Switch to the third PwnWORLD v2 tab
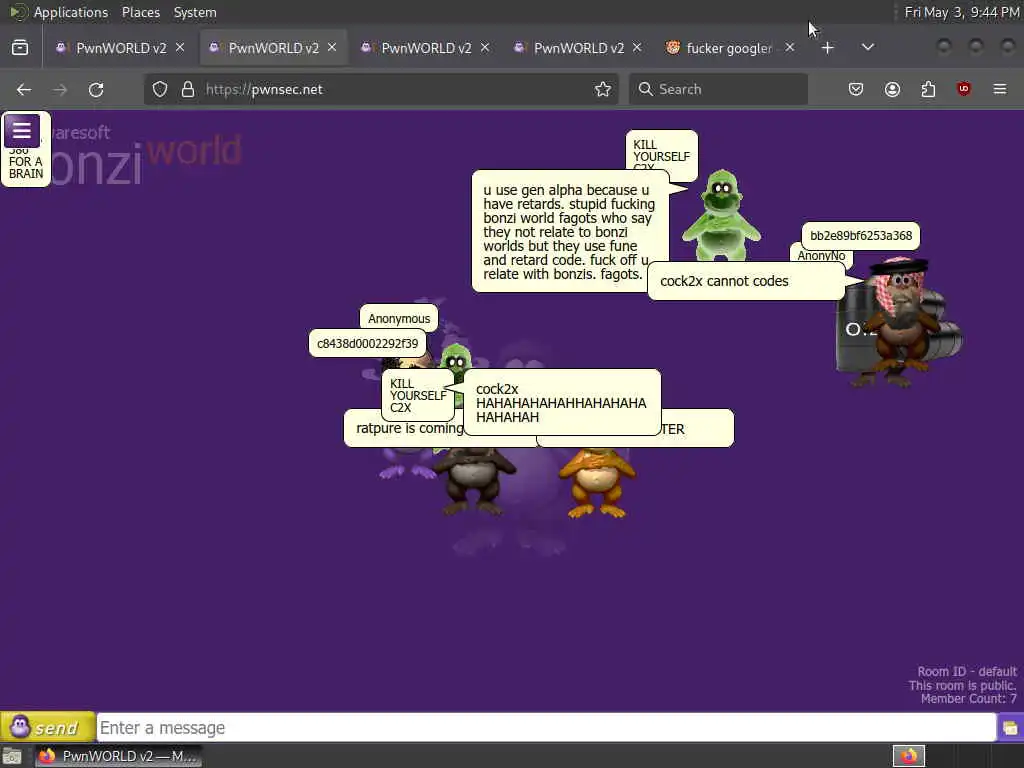This screenshot has width=1024, height=768. coord(426,48)
